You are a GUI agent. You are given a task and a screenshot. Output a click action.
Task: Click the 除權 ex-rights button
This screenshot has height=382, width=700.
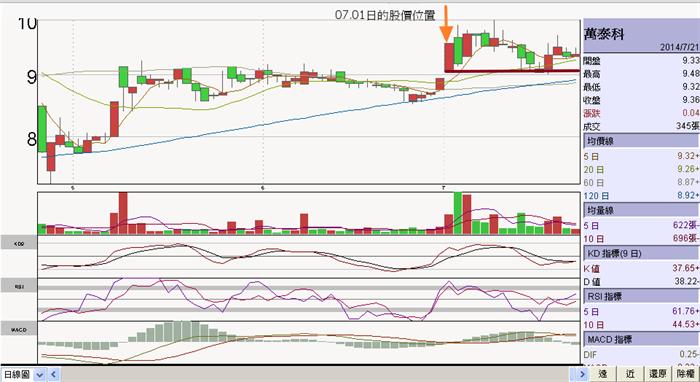coord(686,374)
